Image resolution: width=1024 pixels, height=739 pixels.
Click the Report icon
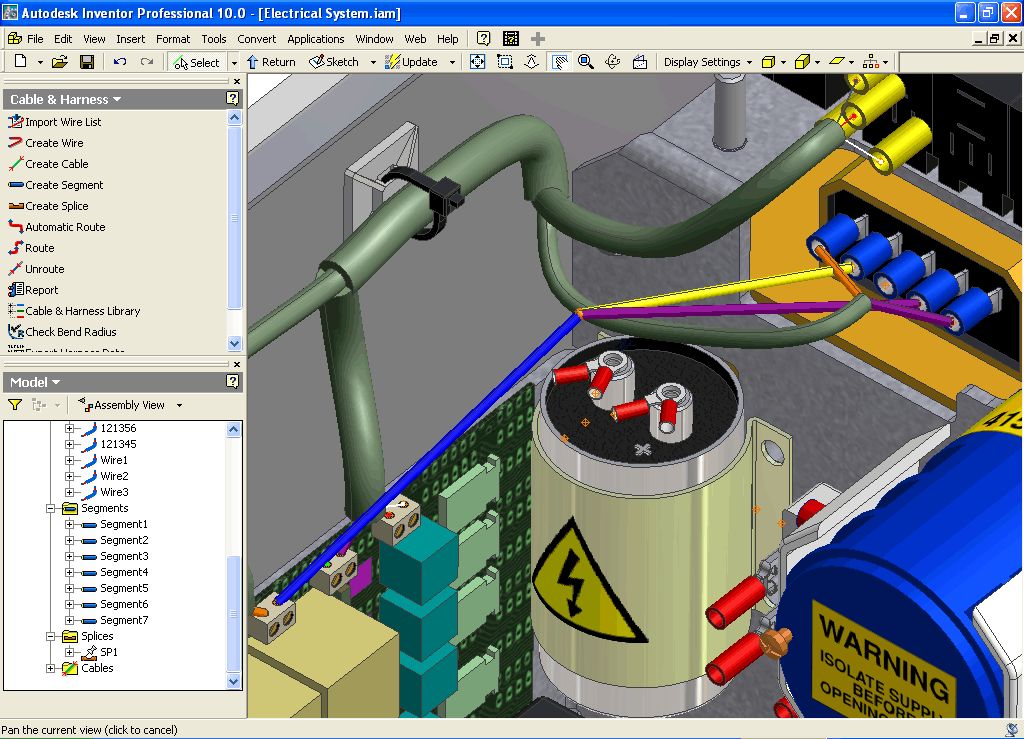16,289
